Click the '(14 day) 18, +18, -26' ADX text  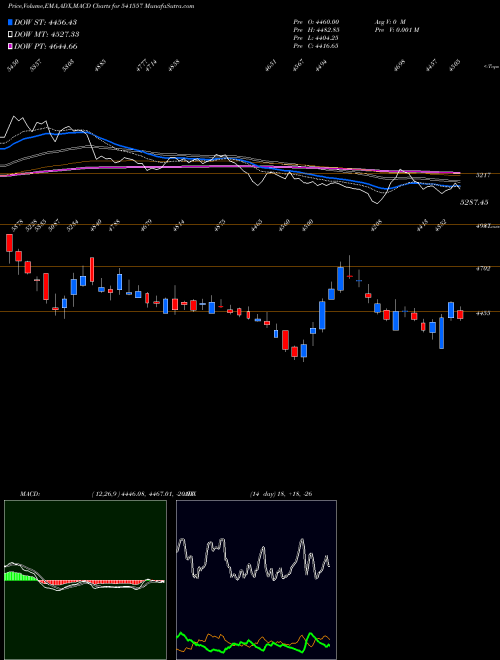281,494
